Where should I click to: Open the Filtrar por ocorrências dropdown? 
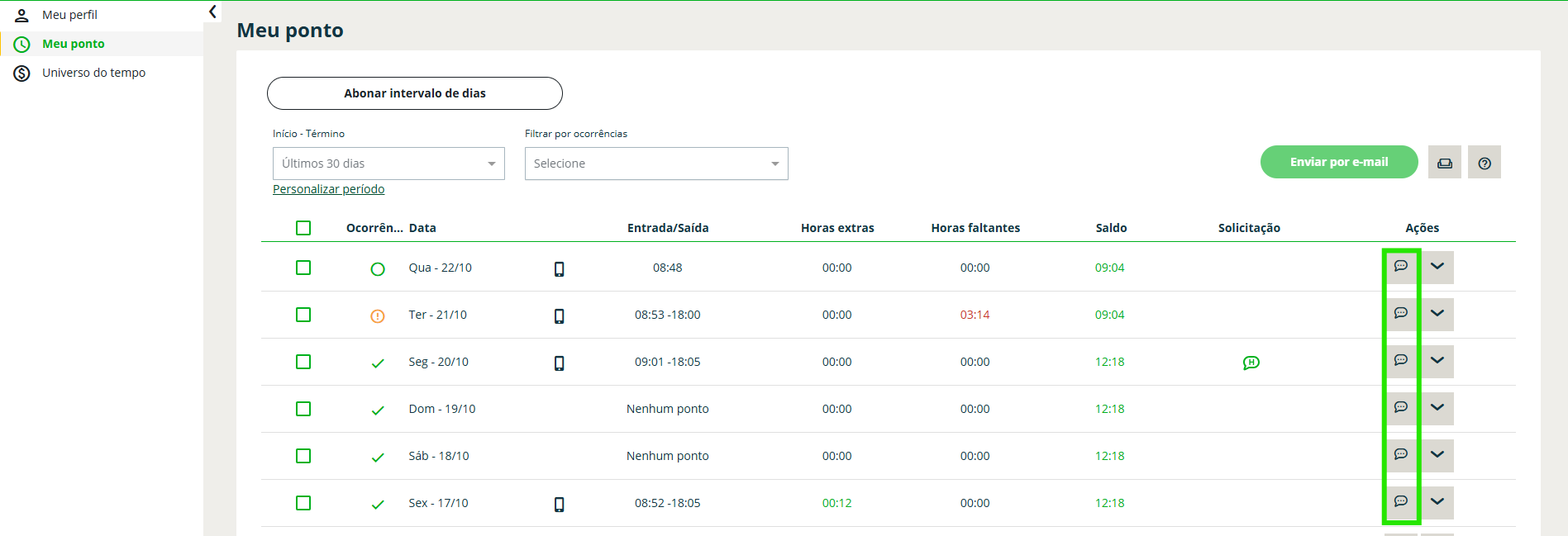pos(656,164)
